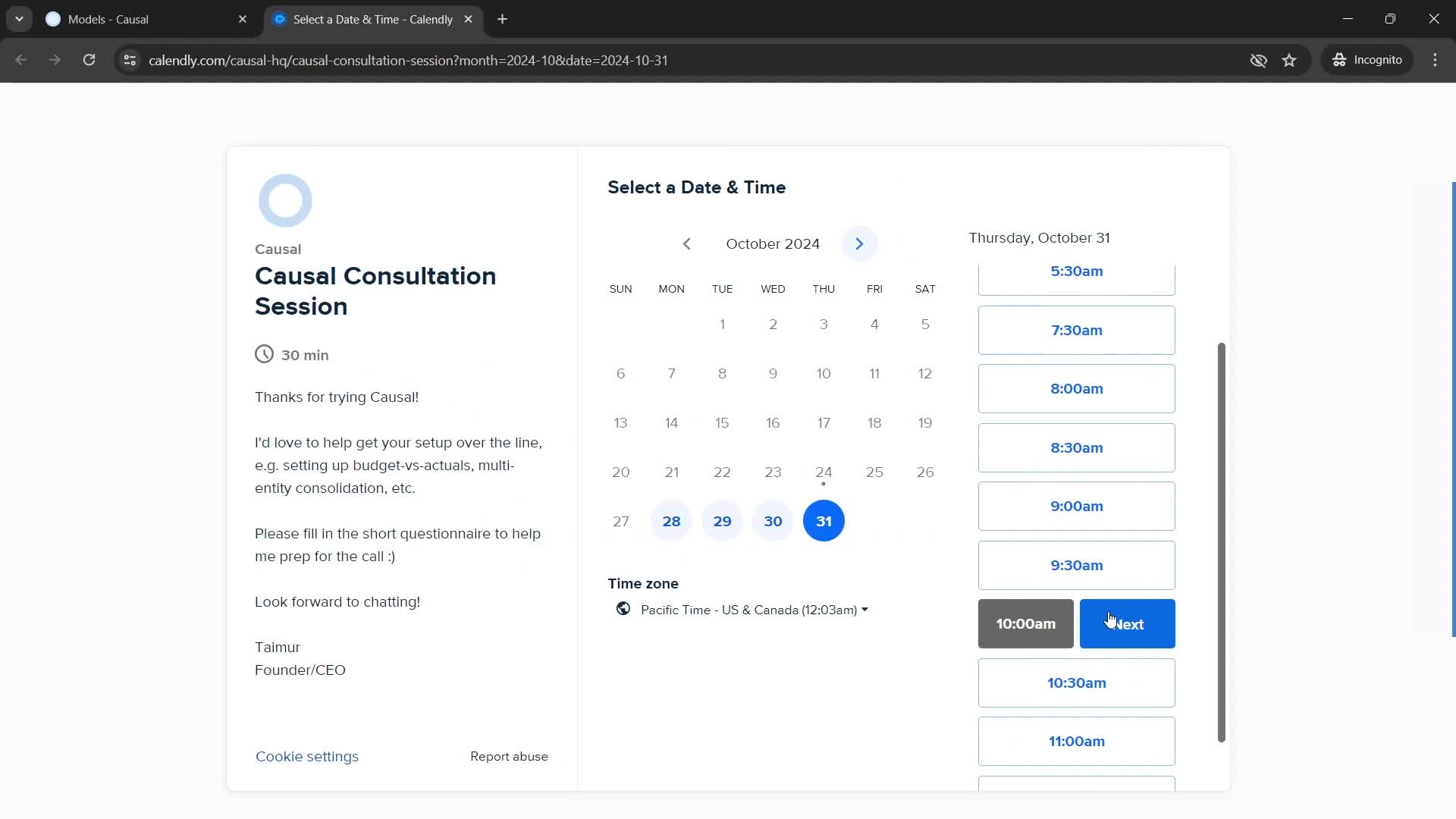Click the browser refresh icon
1456x819 pixels.
89,60
